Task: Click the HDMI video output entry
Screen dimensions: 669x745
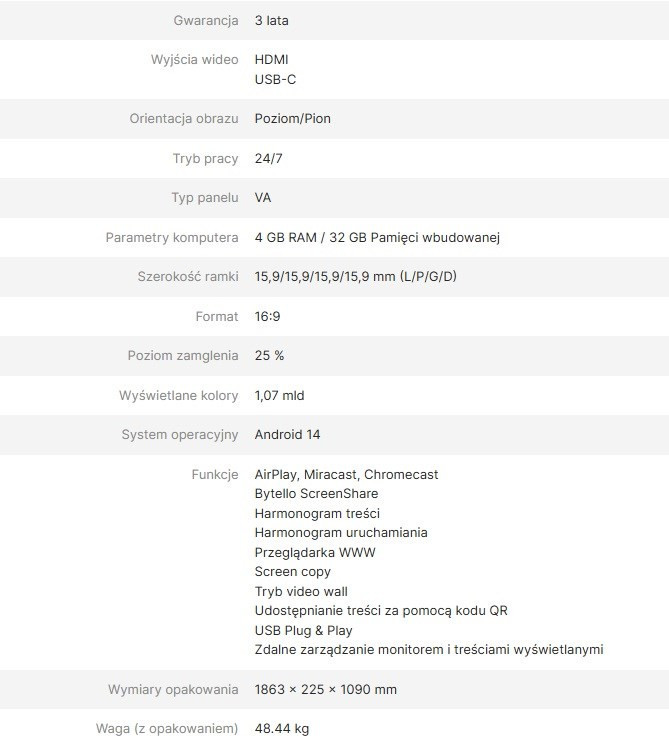Action: [x=271, y=60]
